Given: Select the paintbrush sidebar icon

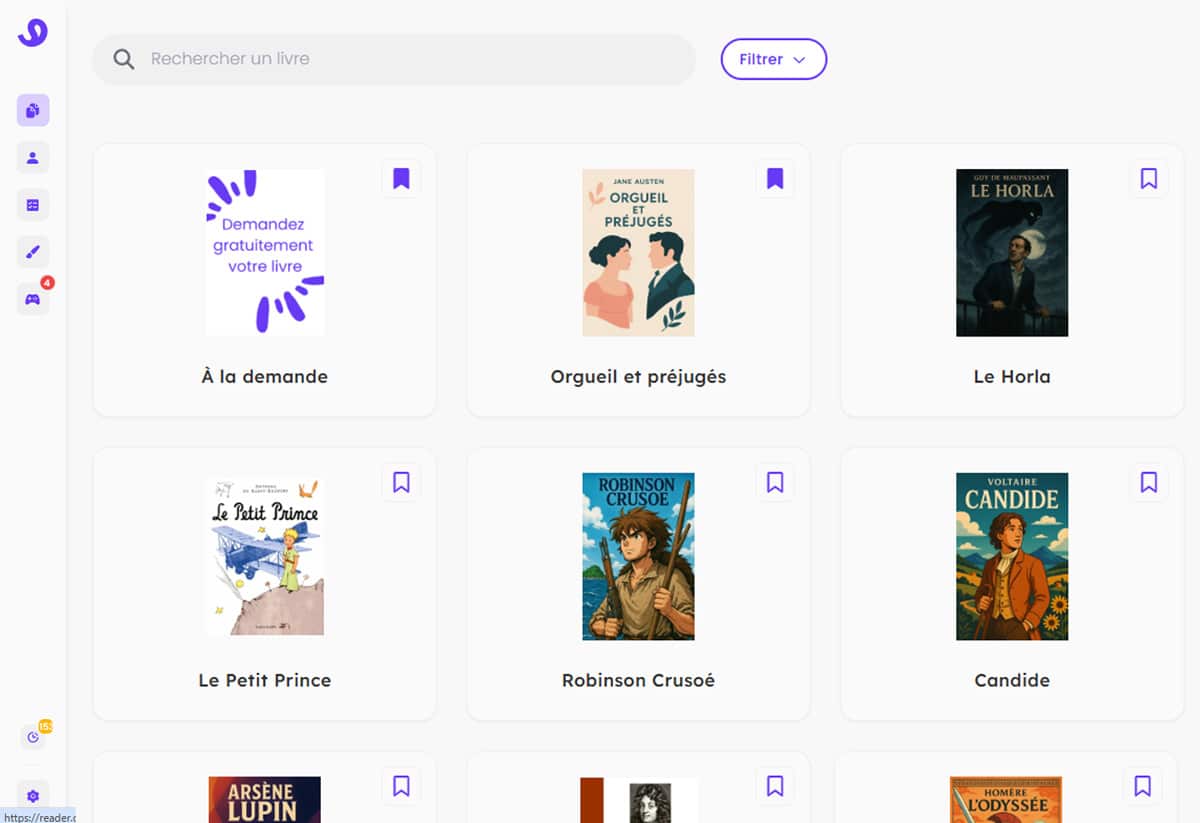Looking at the screenshot, I should [x=33, y=252].
